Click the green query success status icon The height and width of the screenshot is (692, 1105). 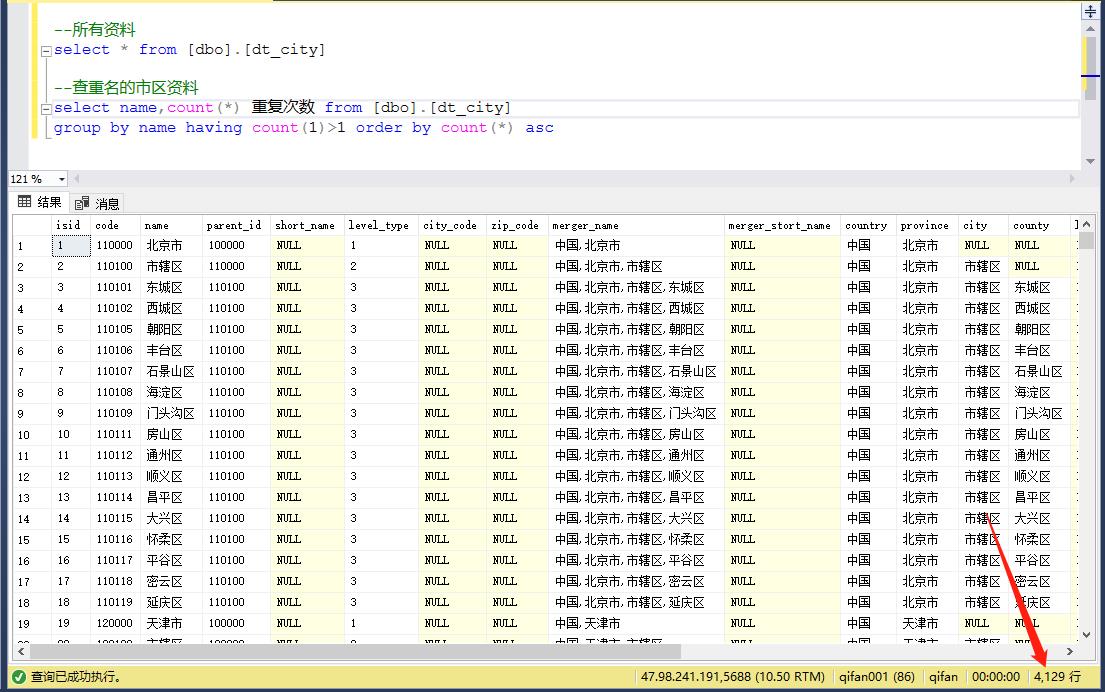point(19,677)
